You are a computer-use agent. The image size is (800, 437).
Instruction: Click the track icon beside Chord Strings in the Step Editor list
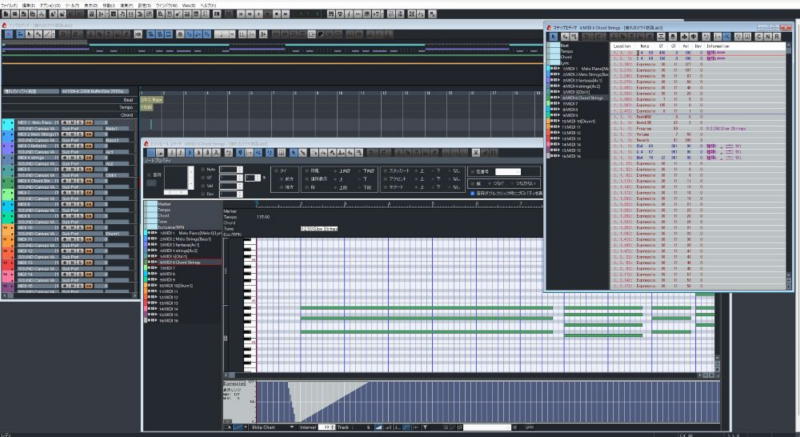click(555, 98)
